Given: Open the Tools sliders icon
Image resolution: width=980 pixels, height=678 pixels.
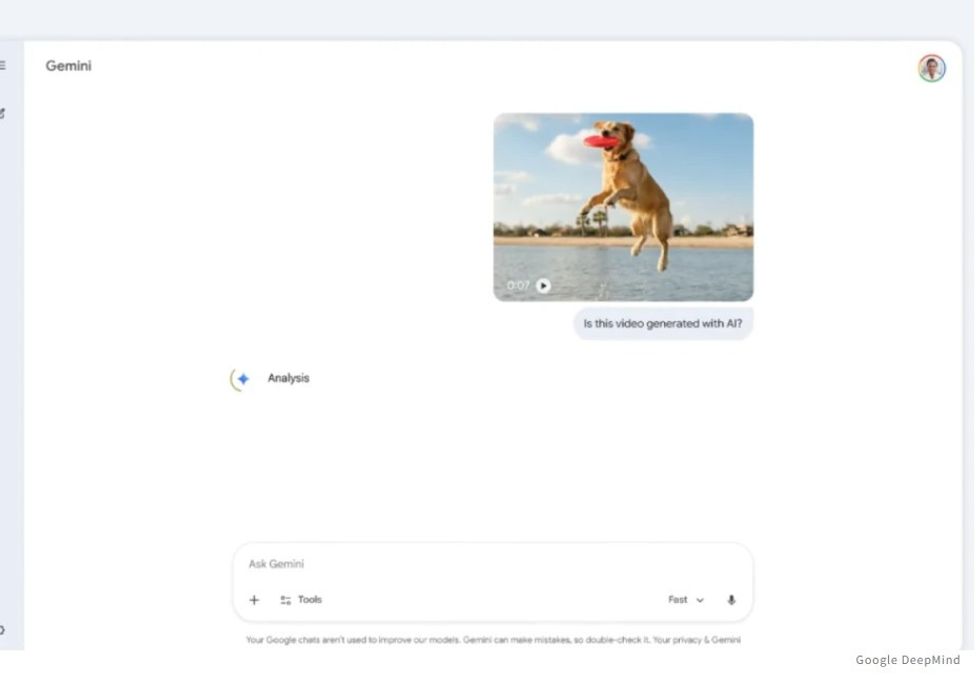Looking at the screenshot, I should tap(286, 600).
